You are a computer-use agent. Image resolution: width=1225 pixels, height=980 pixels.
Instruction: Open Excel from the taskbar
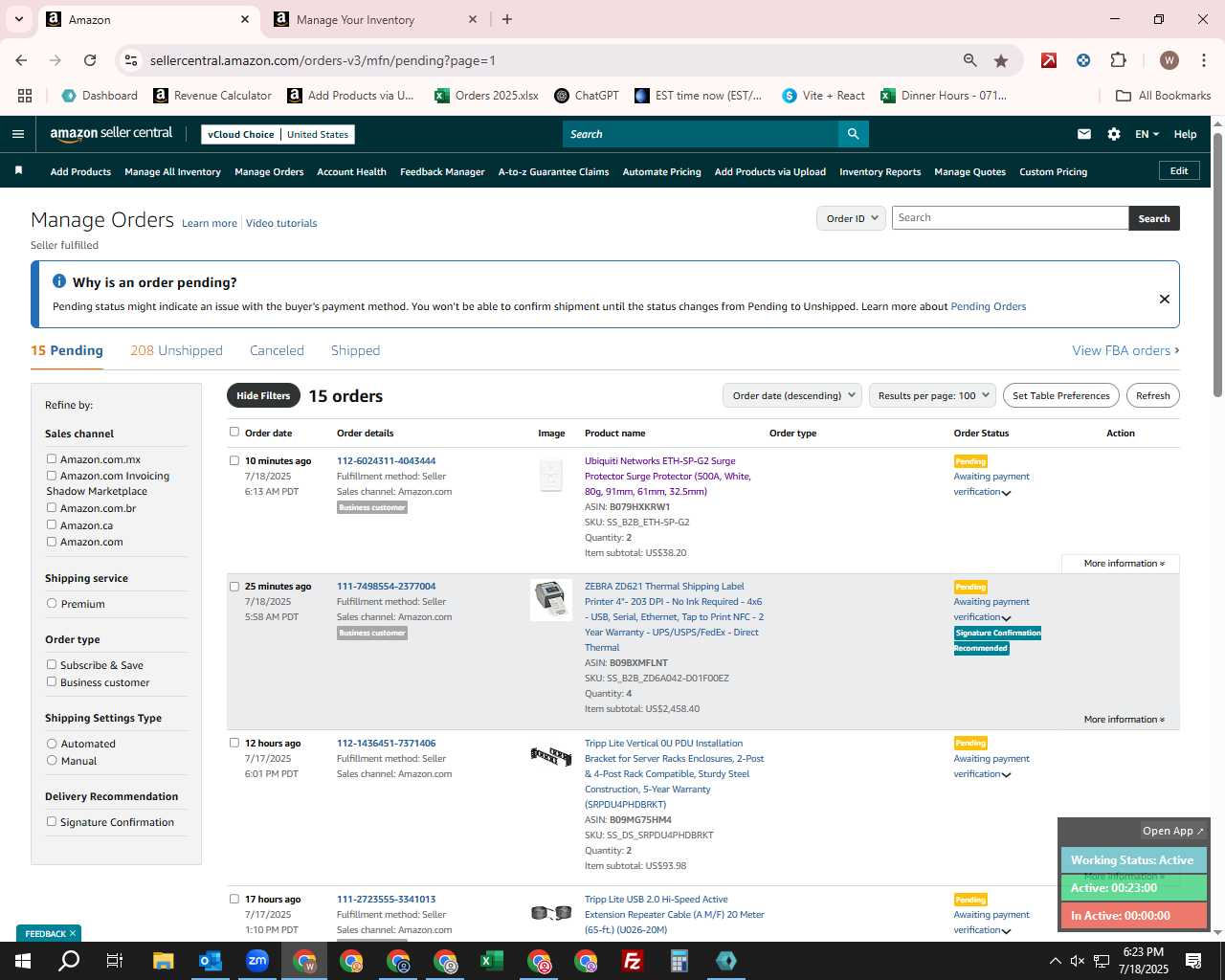[x=492, y=961]
